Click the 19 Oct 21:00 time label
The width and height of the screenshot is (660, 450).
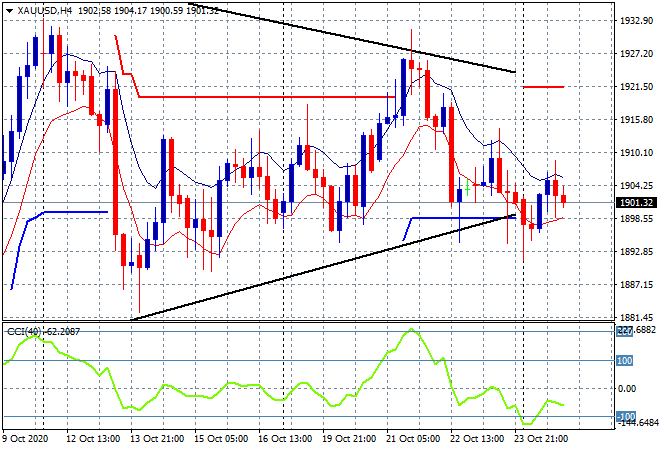349,439
